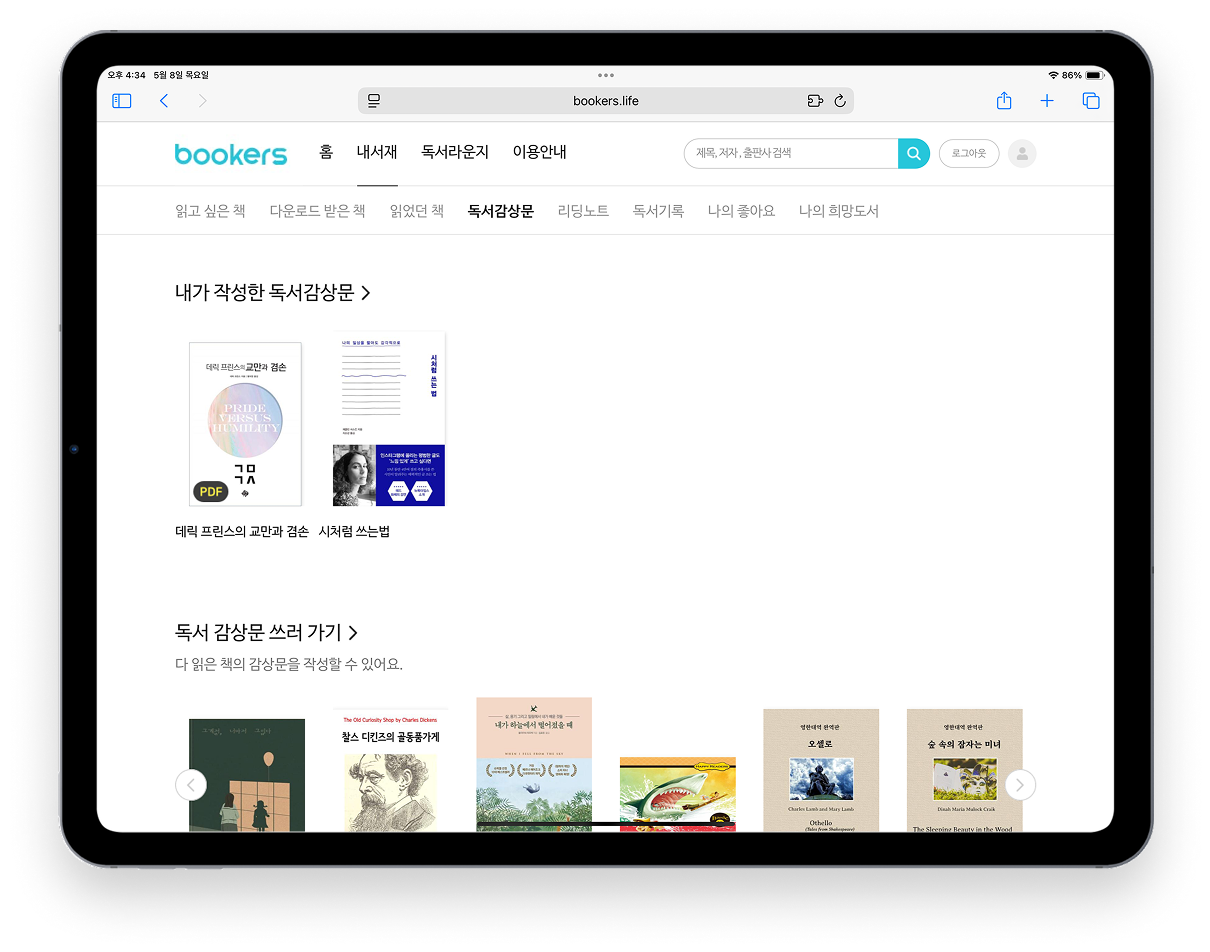This screenshot has height=952, width=1210.
Task: Focus the 제목, 저자, 출판사 검색 field
Action: pos(790,153)
